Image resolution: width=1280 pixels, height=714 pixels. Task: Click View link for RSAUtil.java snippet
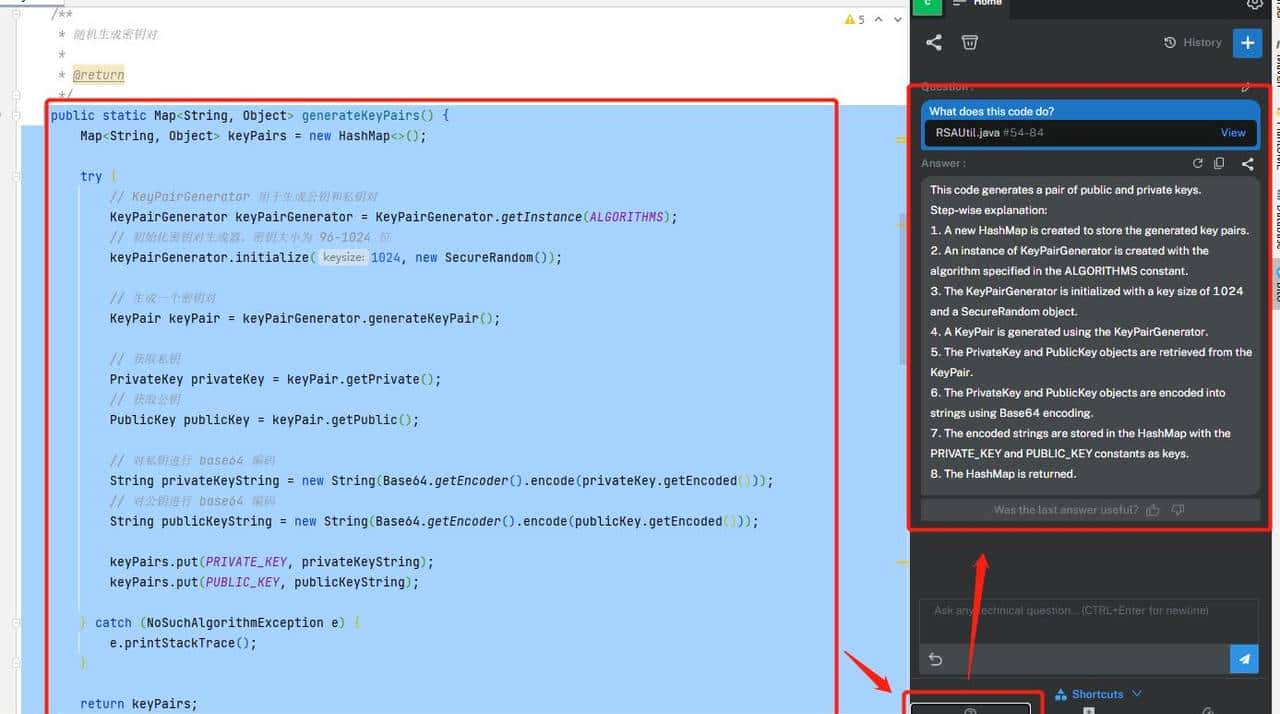pyautogui.click(x=1232, y=133)
